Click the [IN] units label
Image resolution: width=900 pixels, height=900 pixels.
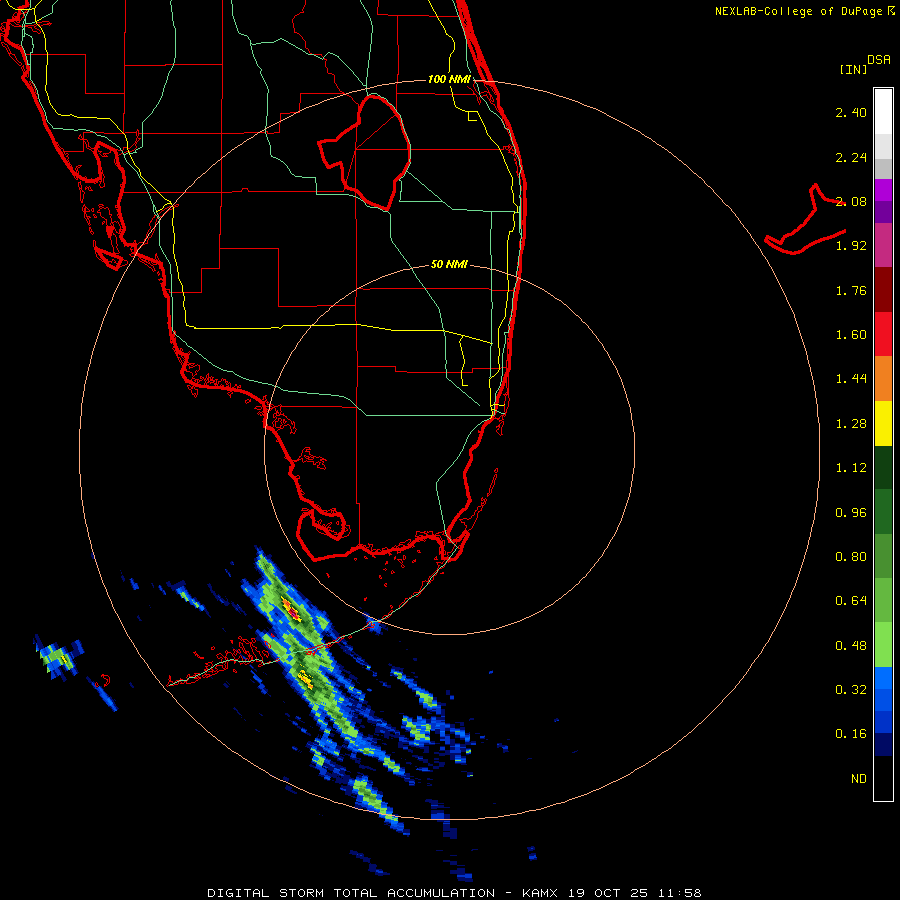854,69
